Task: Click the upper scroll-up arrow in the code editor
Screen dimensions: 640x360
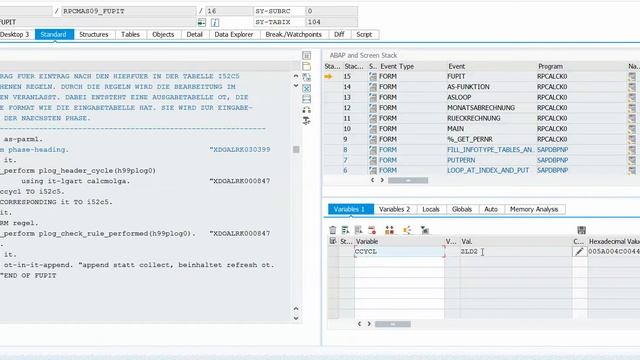Action: tap(296, 76)
